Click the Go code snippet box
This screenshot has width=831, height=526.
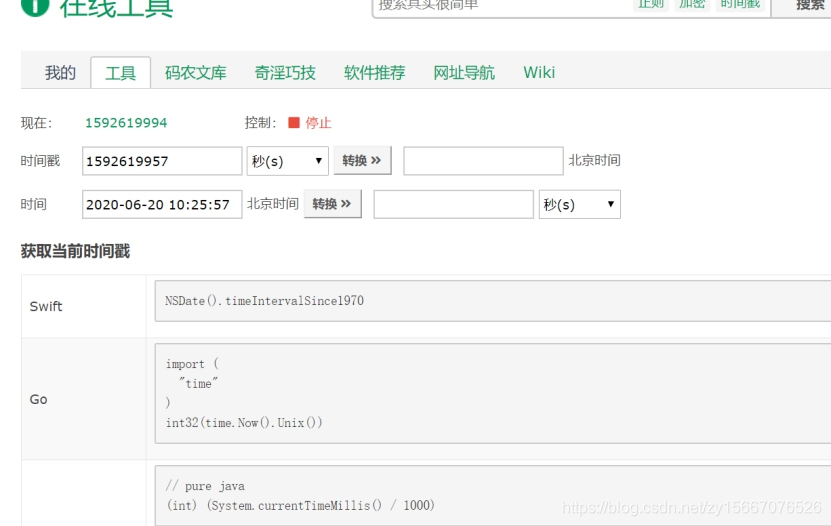pyautogui.click(x=493, y=394)
